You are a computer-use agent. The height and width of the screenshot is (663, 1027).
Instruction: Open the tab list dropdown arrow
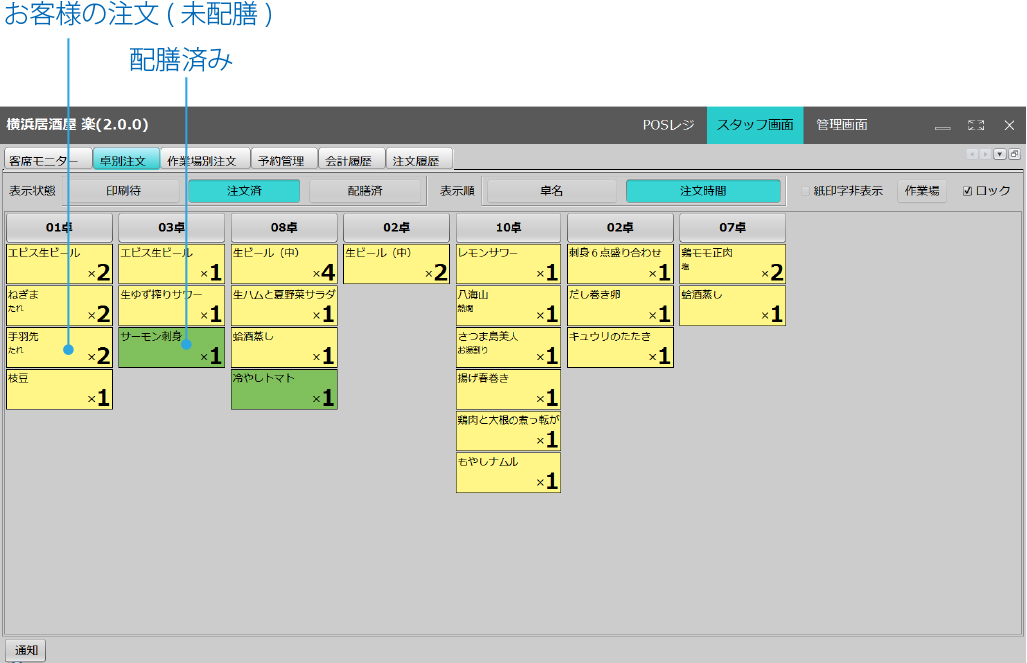1000,154
